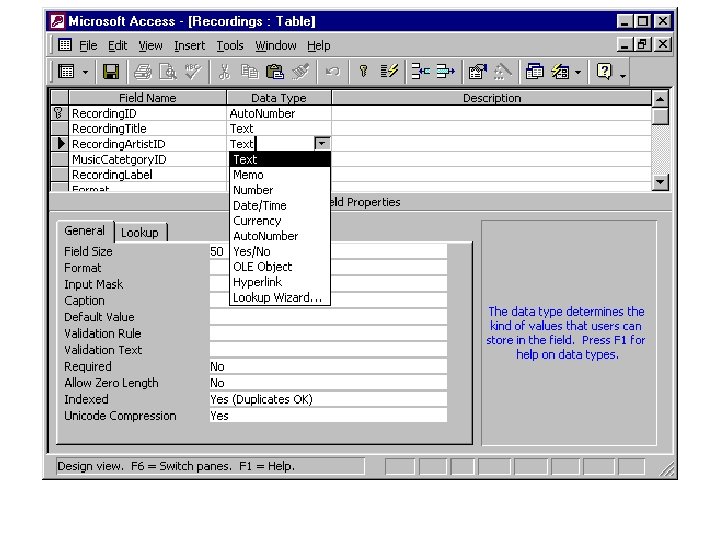Click the Database Window toolbar icon
Screen dimensions: 720x540
click(534, 71)
